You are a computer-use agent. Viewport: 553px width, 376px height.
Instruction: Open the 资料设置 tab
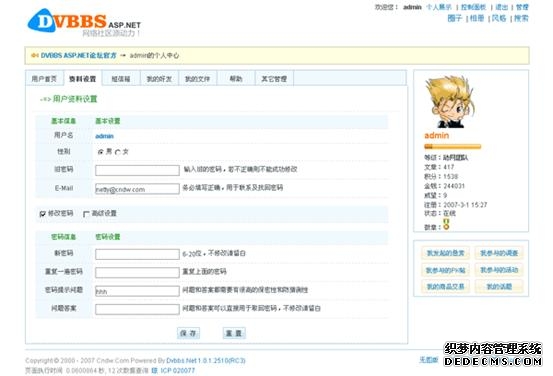(x=83, y=79)
